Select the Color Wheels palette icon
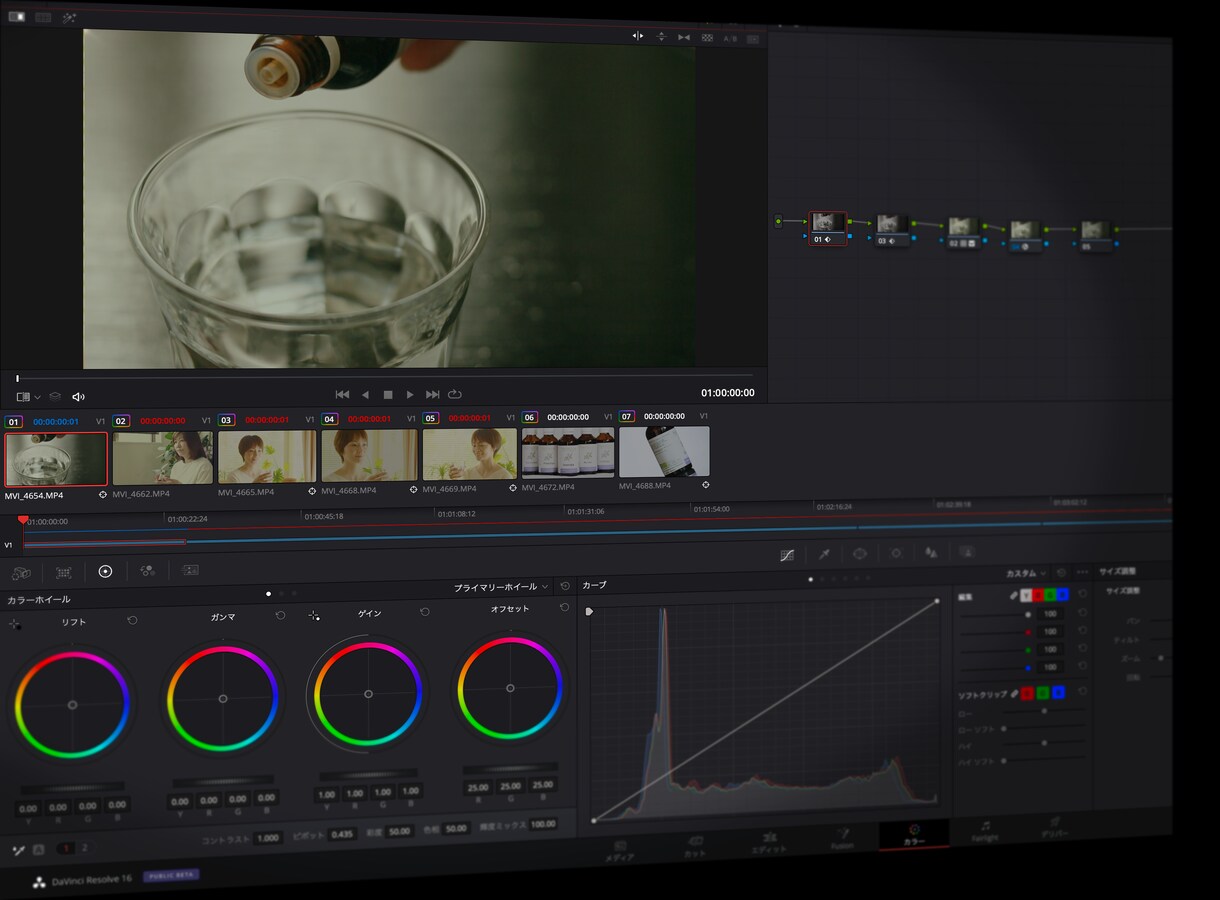 pos(105,571)
